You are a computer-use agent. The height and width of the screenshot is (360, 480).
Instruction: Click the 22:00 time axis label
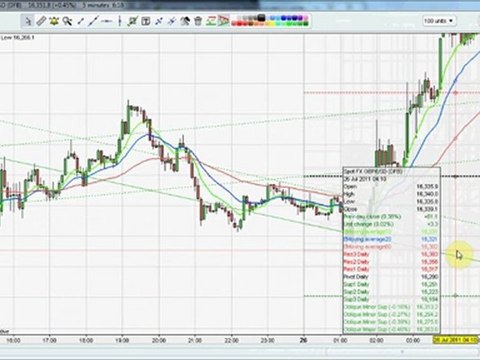point(231,341)
